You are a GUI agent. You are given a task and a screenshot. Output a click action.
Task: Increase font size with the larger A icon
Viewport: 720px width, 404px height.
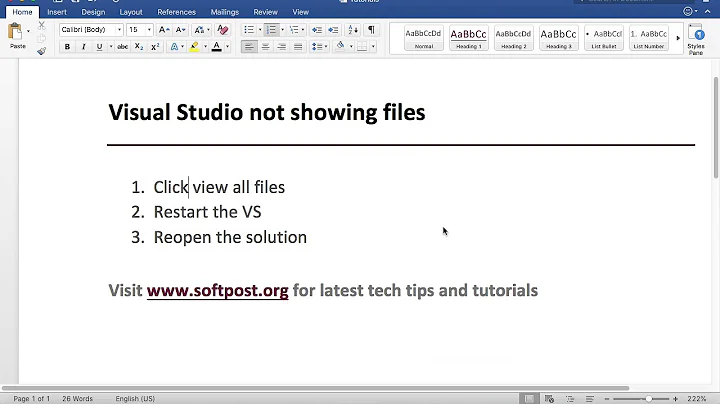click(x=164, y=30)
